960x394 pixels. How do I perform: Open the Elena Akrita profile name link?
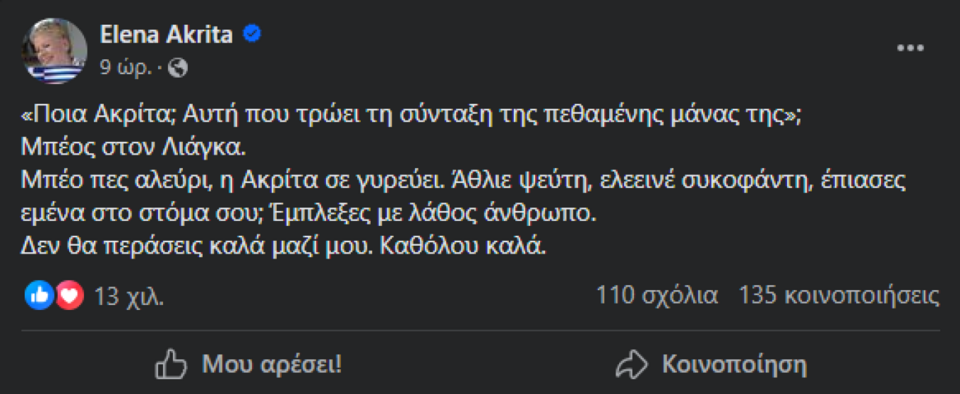pos(167,35)
